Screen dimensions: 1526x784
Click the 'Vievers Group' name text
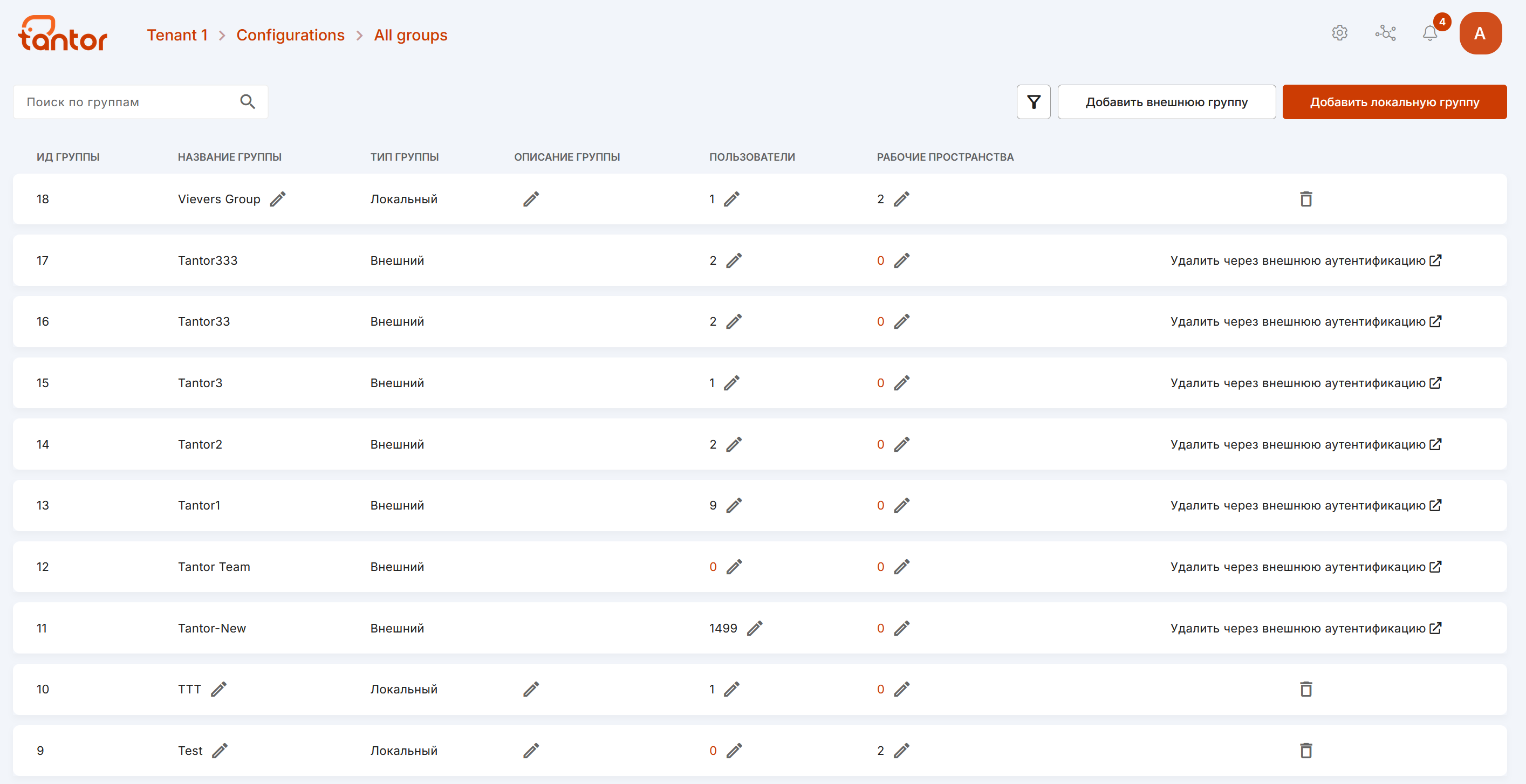click(x=218, y=199)
